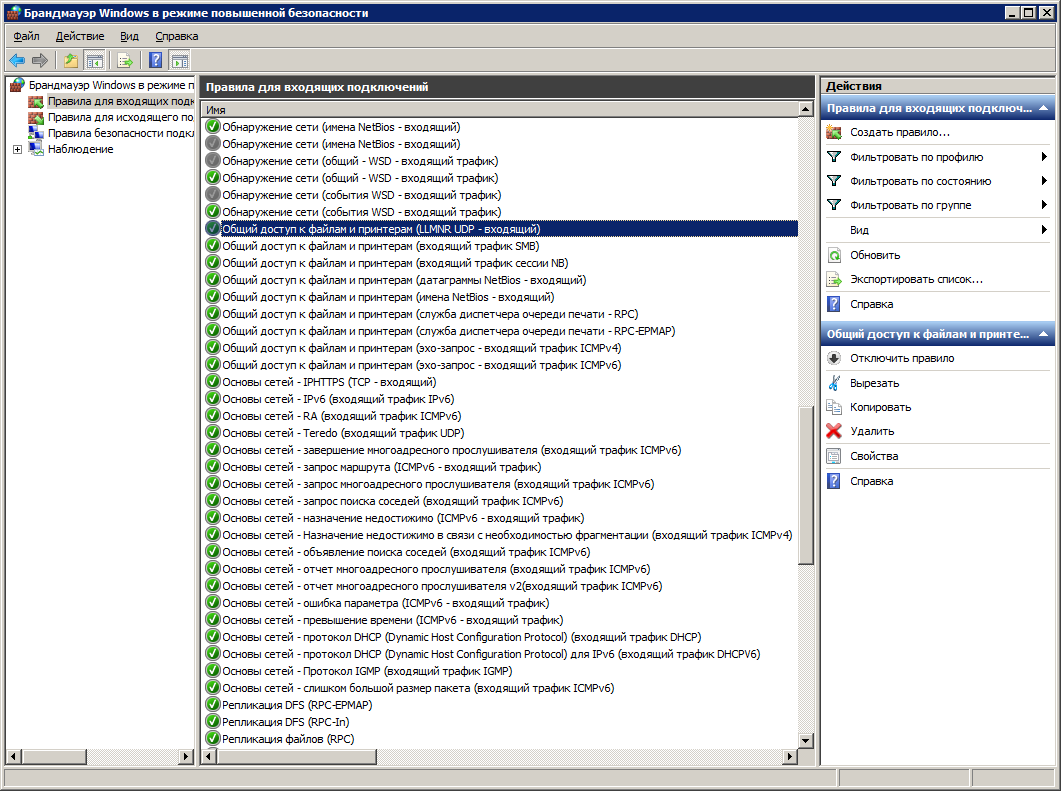Select rule 'Основы сетей - IPHTTPS (TCP - входящий)'

[x=329, y=382]
